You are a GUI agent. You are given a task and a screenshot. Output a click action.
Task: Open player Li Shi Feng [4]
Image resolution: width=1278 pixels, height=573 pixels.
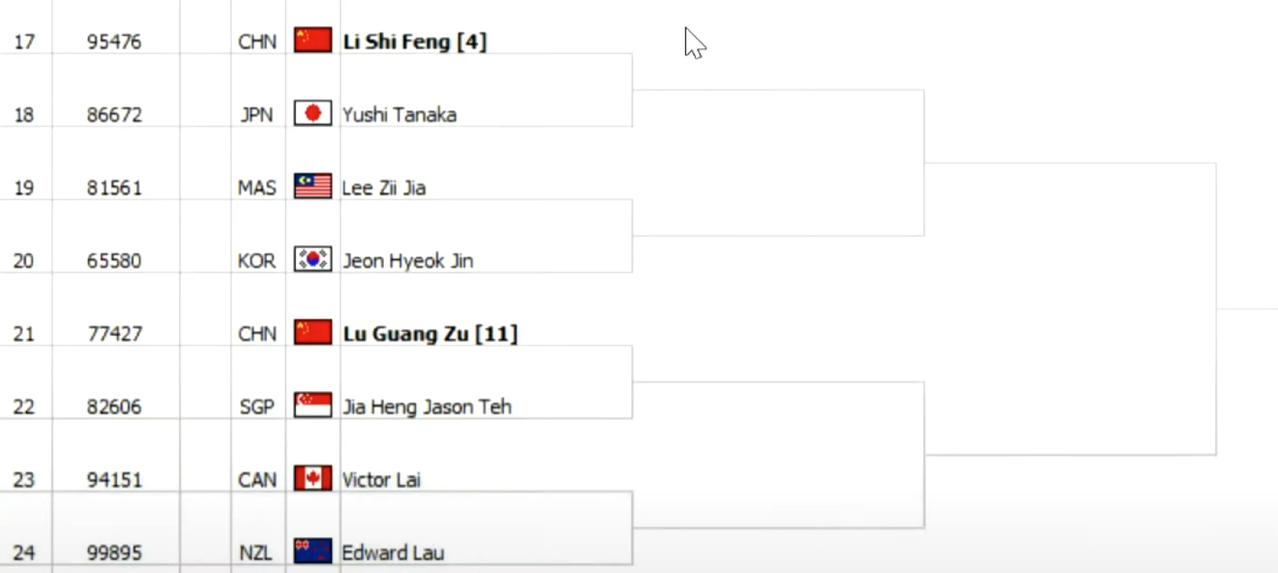(415, 42)
